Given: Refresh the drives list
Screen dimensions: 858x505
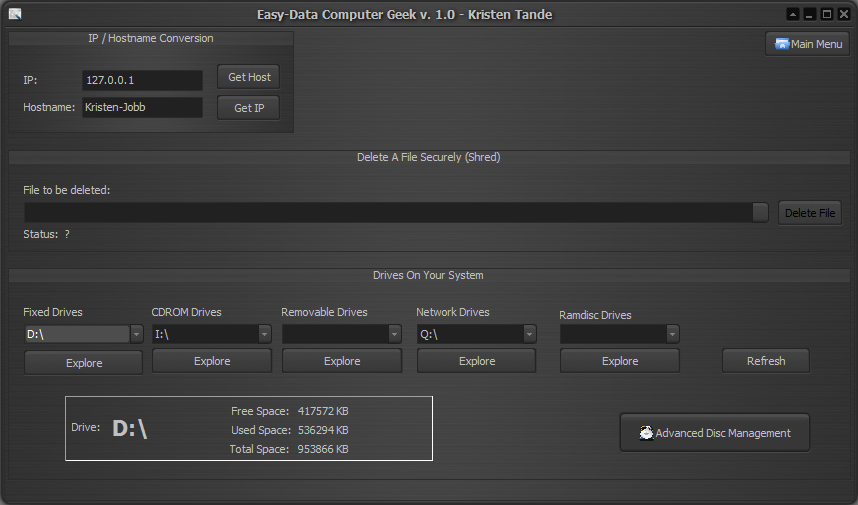Looking at the screenshot, I should tap(765, 361).
